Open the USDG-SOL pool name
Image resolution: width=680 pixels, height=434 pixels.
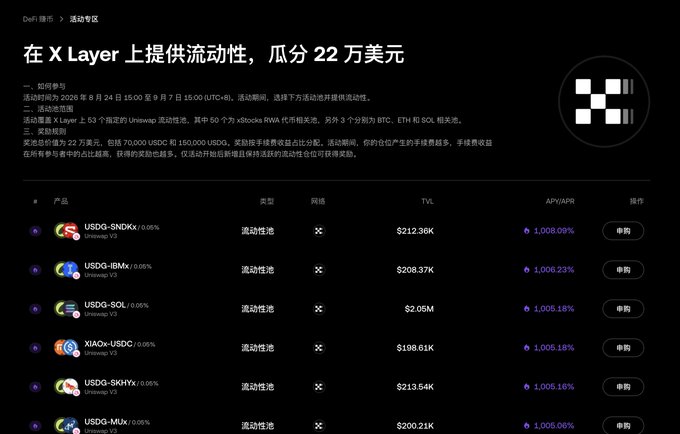pos(105,305)
